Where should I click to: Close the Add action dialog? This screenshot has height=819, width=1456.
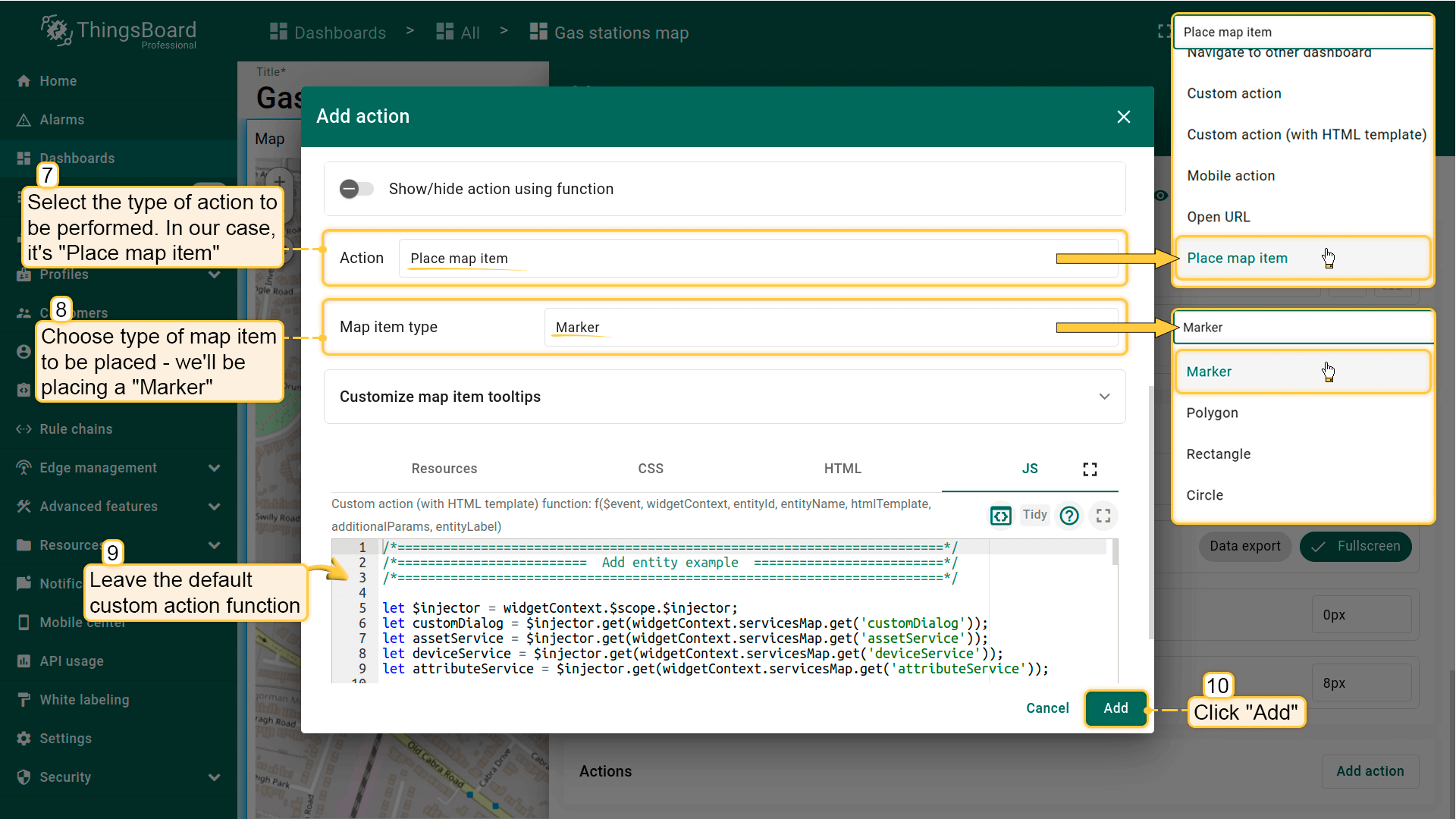tap(1123, 117)
